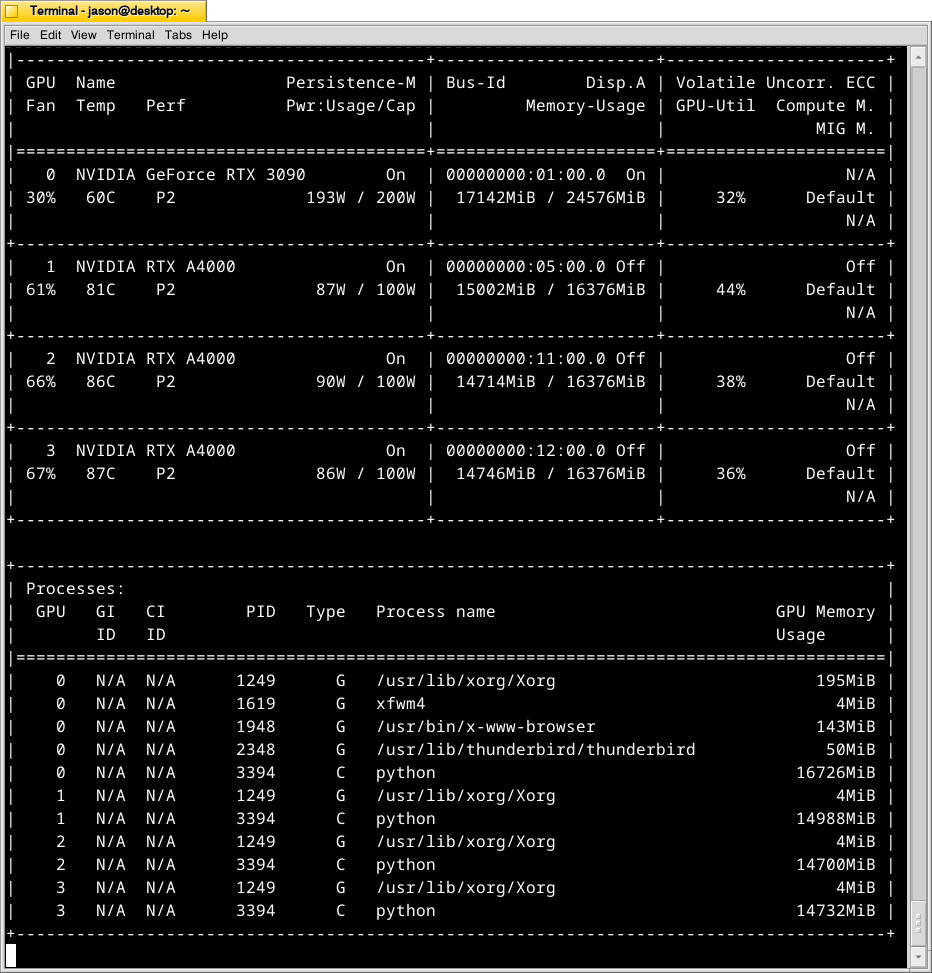
Task: Open the Terminal menu
Action: point(130,34)
